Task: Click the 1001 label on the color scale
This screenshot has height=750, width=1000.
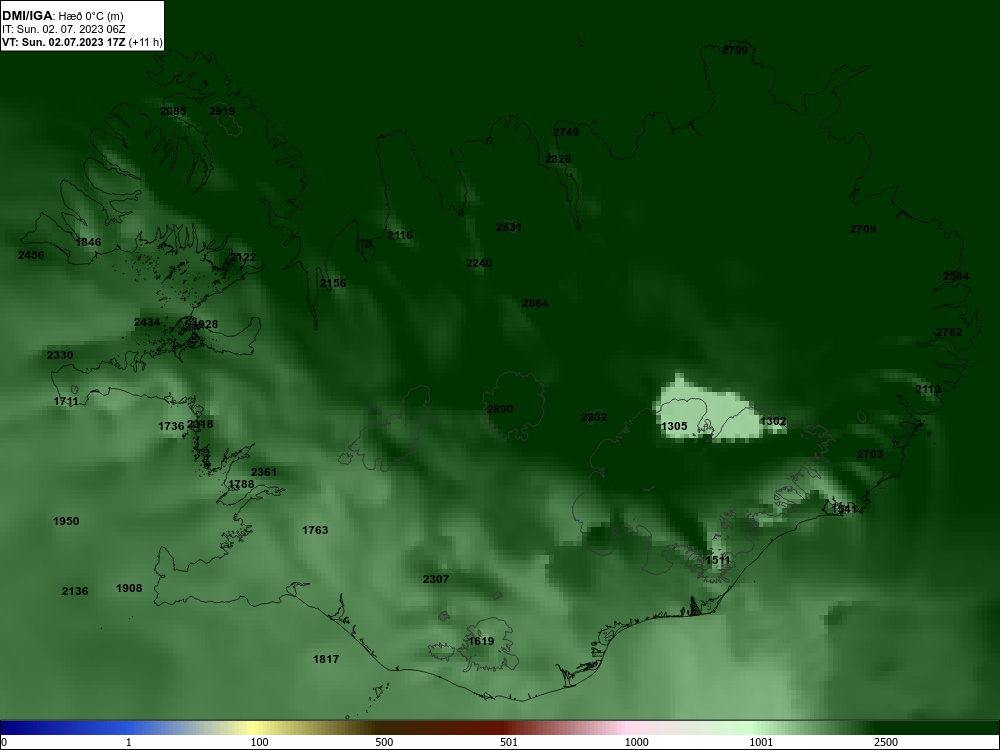Action: click(x=761, y=742)
